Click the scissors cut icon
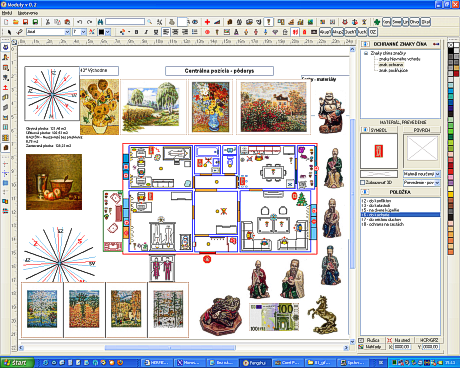Viewport: 460px width, 368px height. click(x=48, y=22)
